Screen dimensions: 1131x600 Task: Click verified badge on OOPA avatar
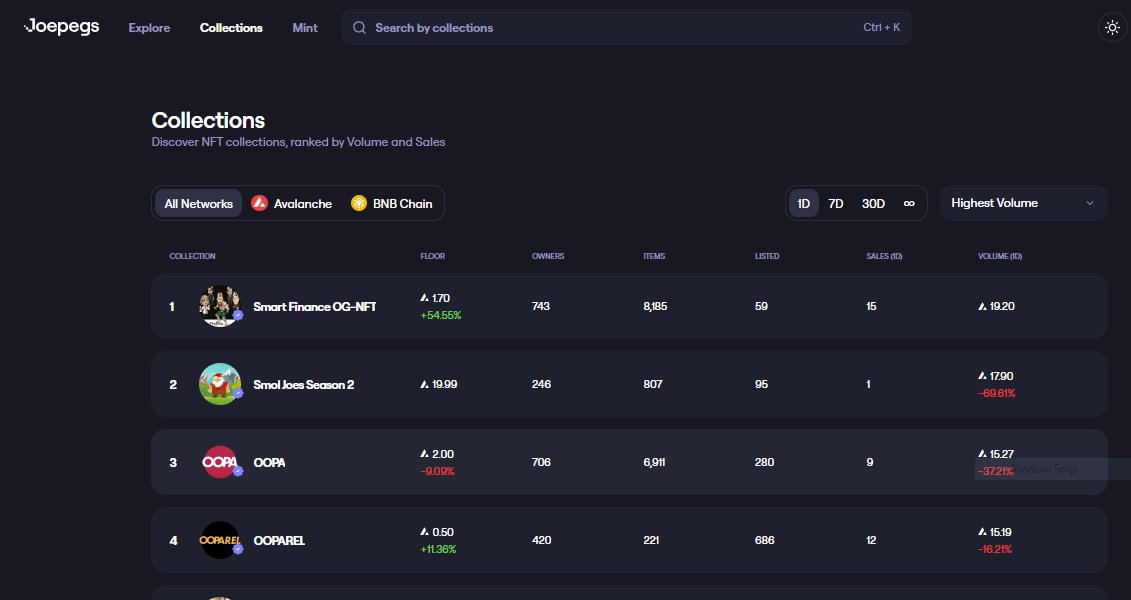(237, 471)
